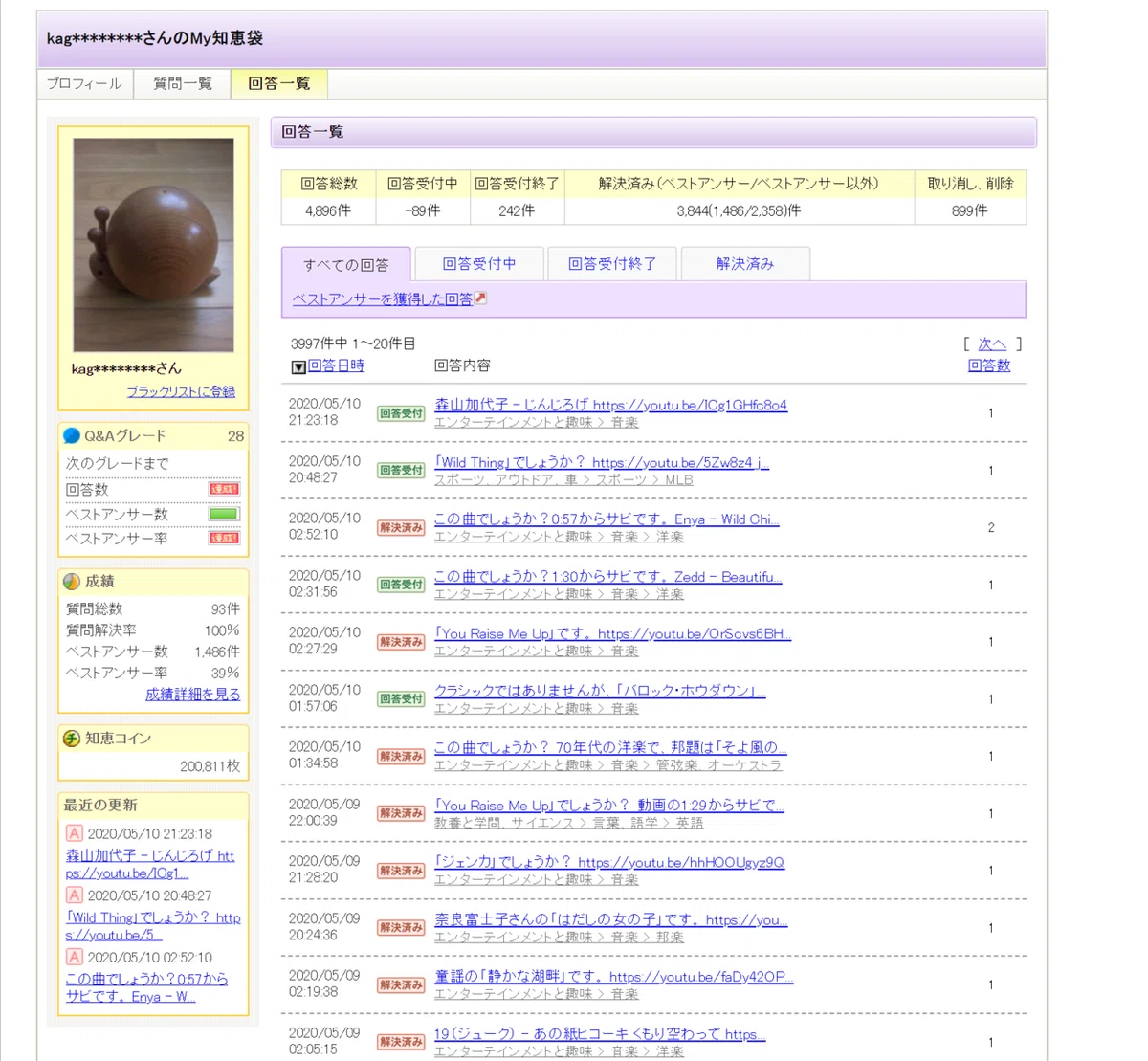Open recent update 森山加代子 – じんじろげ link in sidebar
The image size is (1148, 1061).
[150, 864]
